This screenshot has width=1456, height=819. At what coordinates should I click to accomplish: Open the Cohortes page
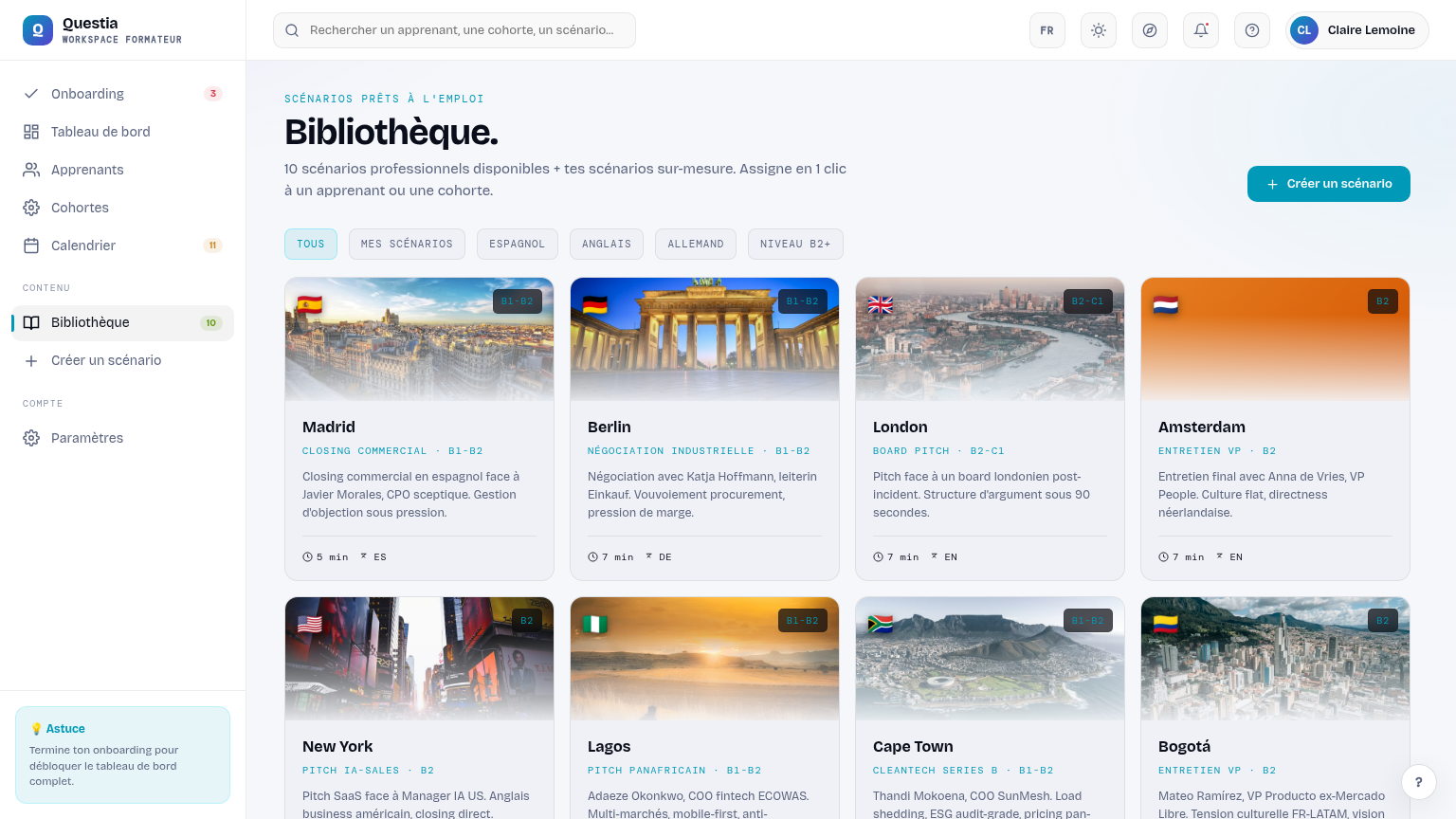(122, 208)
